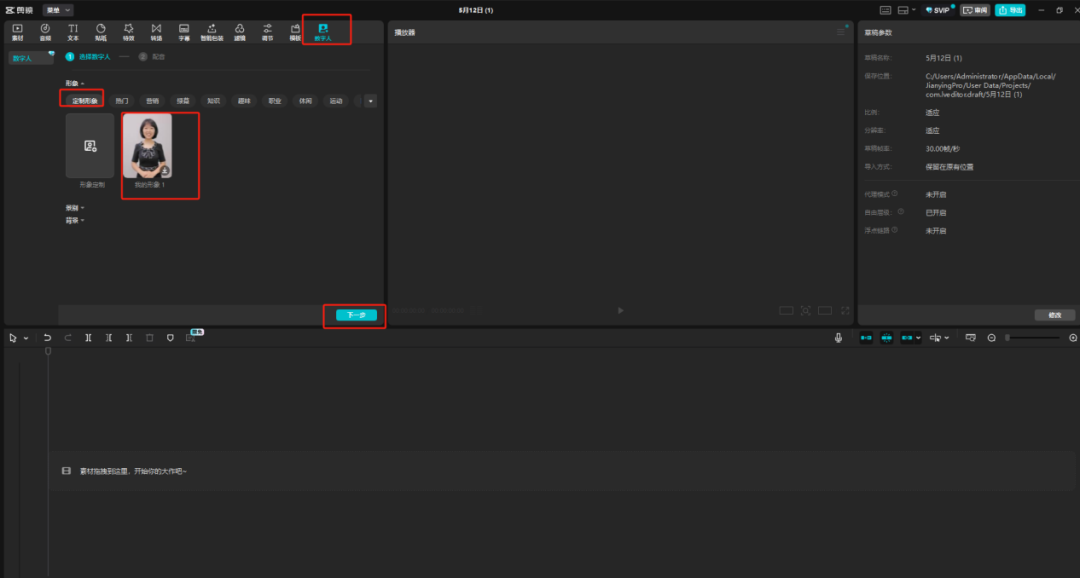Click the player fullscreen icon
This screenshot has width=1080, height=578.
point(846,311)
